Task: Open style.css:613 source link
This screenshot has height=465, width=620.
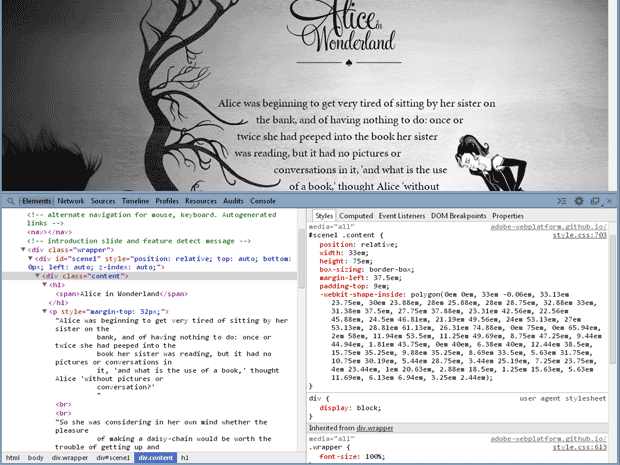Action: (579, 447)
